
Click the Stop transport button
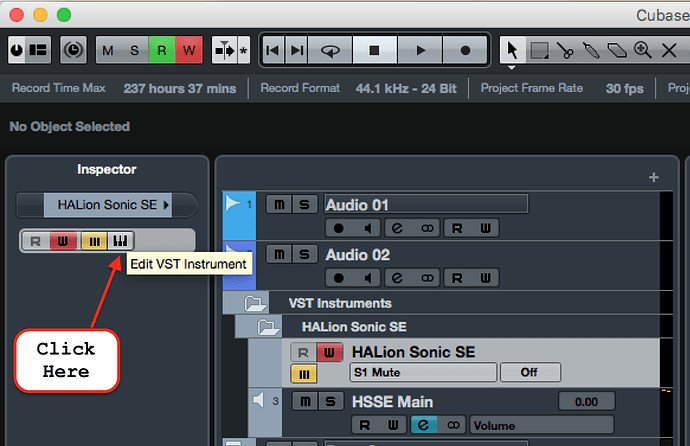[x=374, y=51]
